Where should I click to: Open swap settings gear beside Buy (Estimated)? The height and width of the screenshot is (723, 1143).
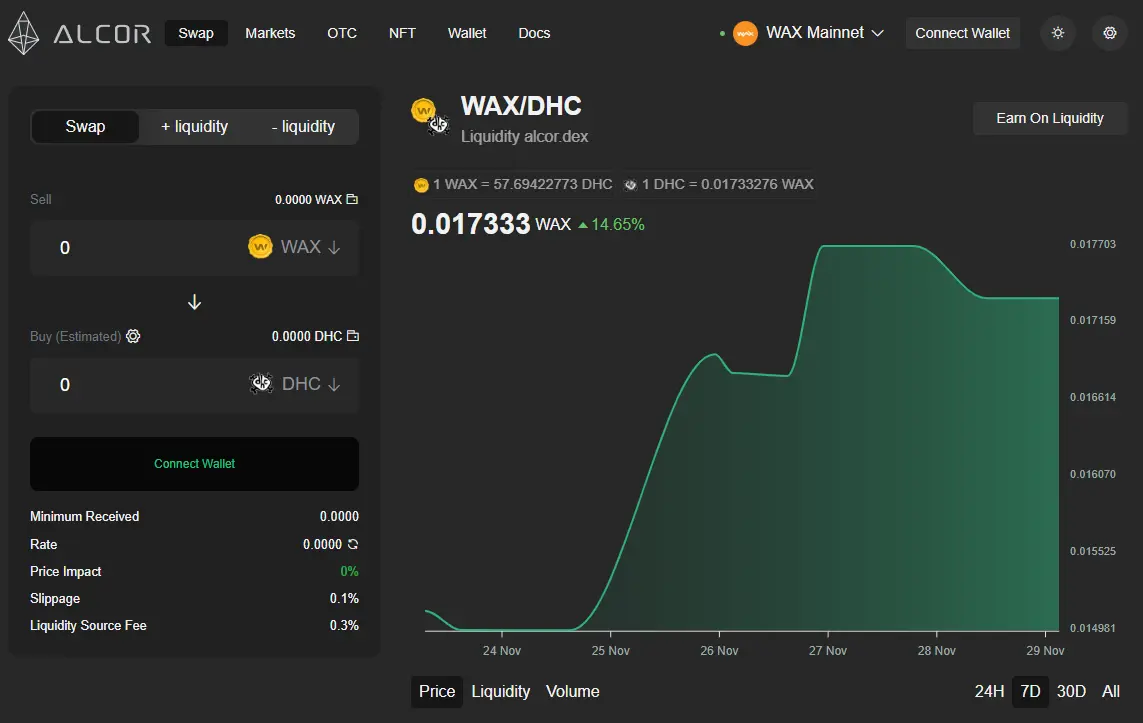(x=133, y=336)
